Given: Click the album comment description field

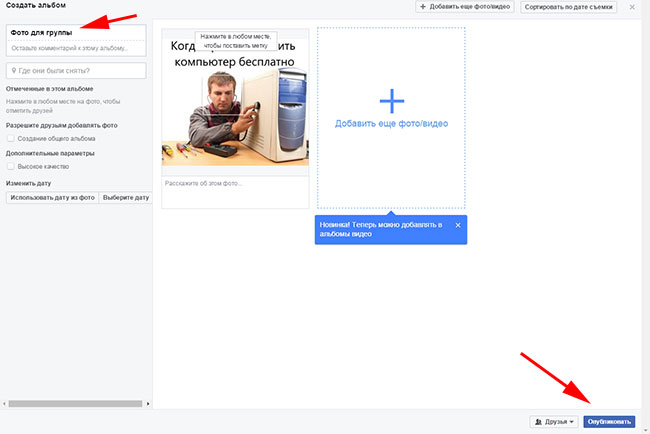Looking at the screenshot, I should coord(76,47).
